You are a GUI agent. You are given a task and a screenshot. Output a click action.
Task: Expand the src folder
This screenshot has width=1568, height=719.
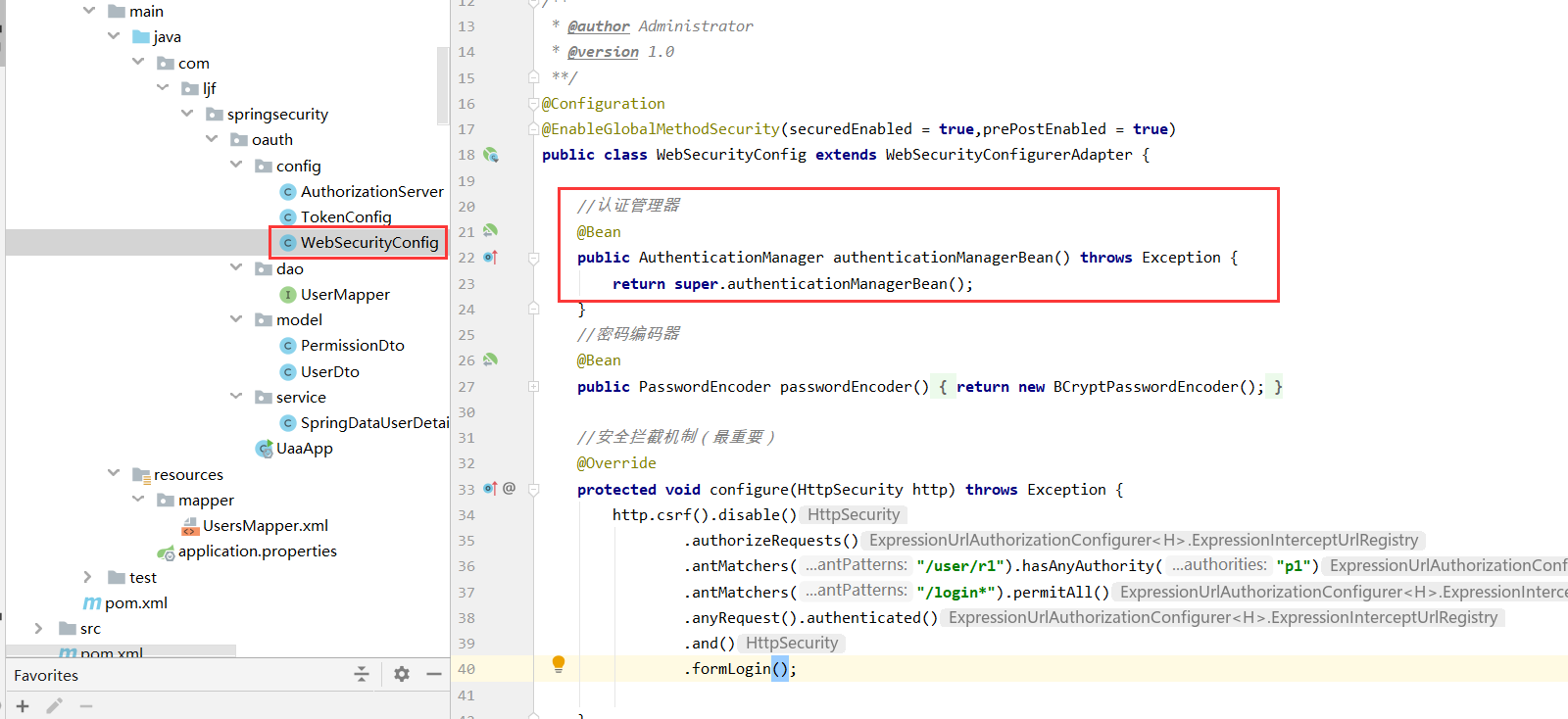tap(38, 628)
